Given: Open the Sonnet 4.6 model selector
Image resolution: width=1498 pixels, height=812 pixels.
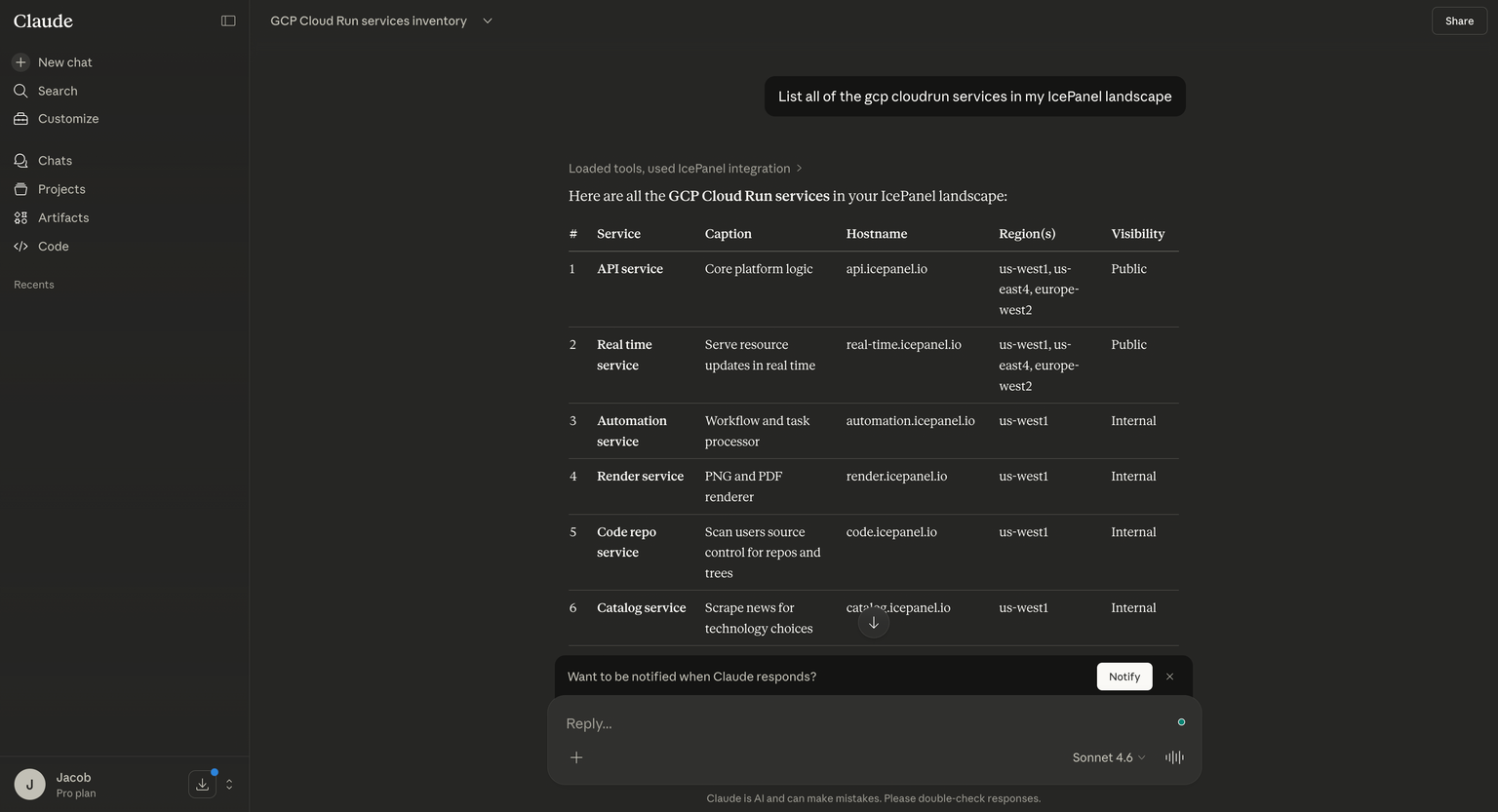Looking at the screenshot, I should [x=1109, y=757].
